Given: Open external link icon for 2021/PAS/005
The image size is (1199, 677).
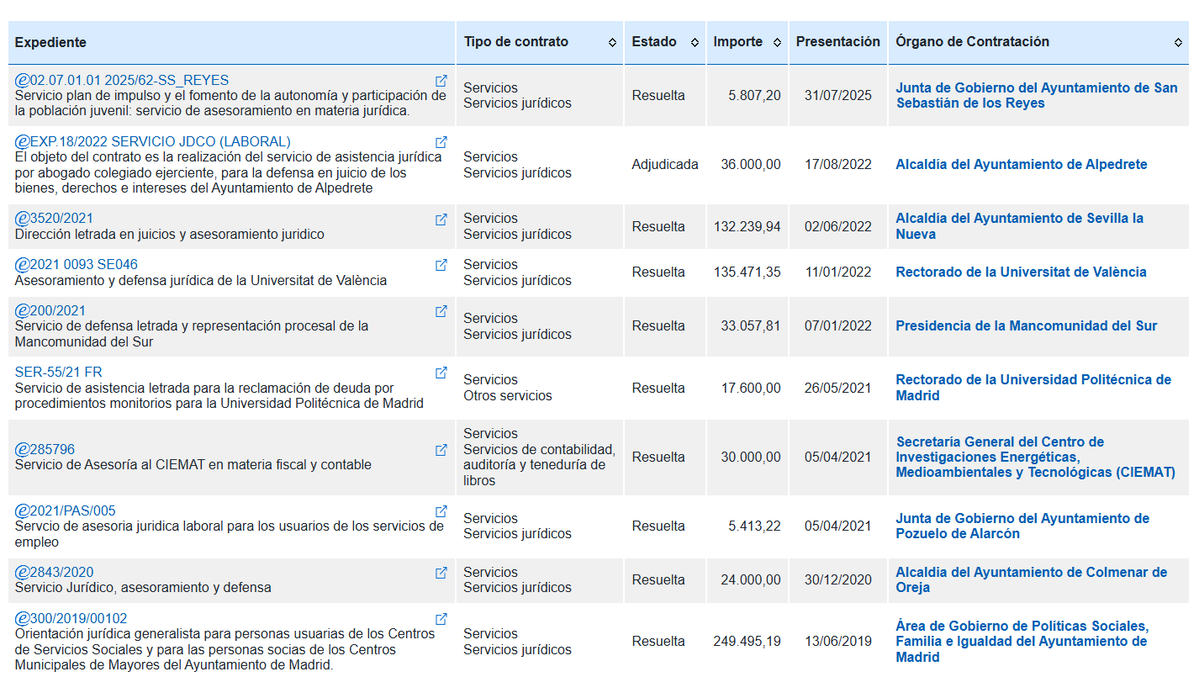Looking at the screenshot, I should [x=441, y=511].
